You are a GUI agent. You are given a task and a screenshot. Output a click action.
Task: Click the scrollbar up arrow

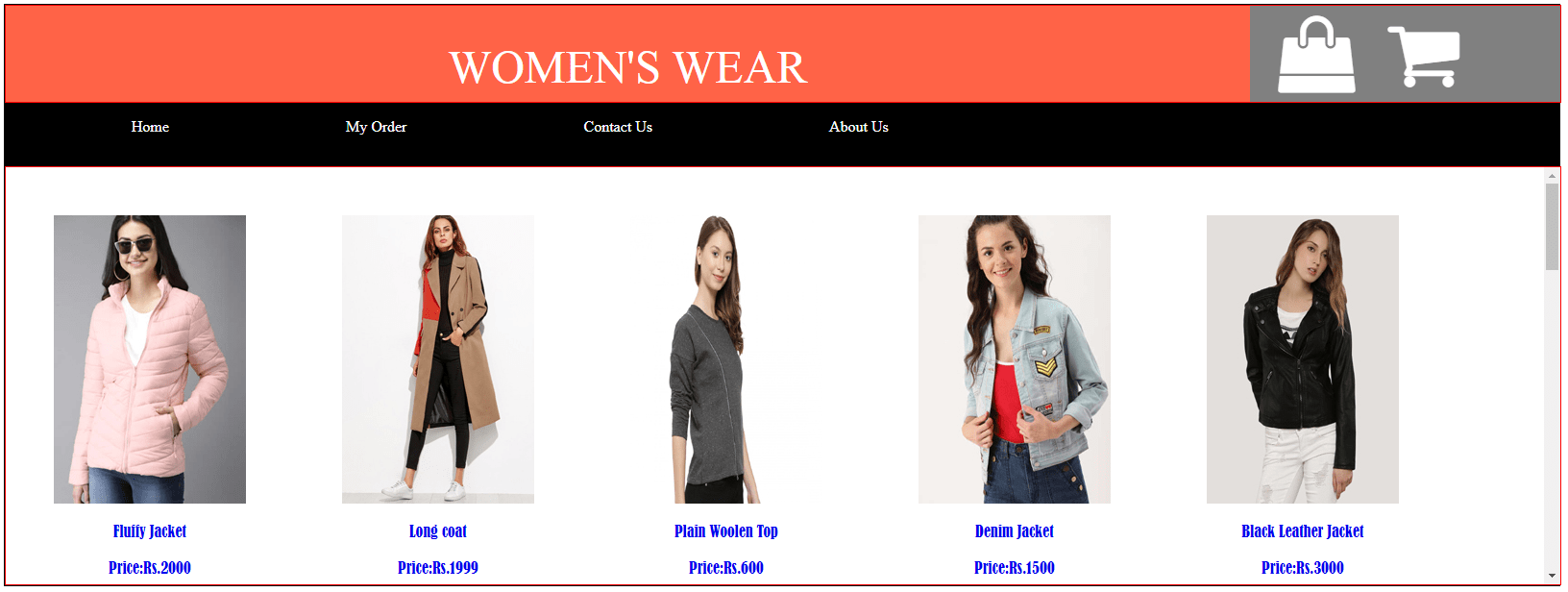tap(1552, 176)
